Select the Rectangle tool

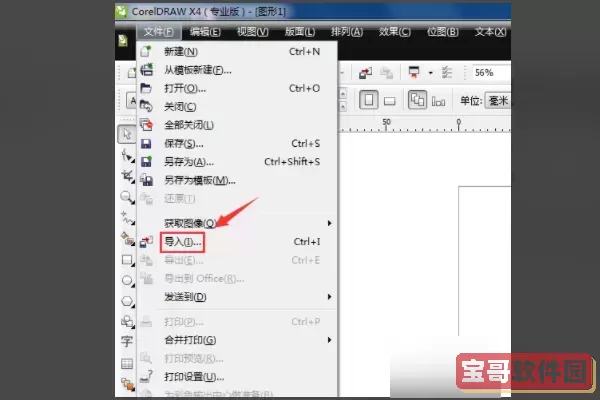tap(127, 260)
